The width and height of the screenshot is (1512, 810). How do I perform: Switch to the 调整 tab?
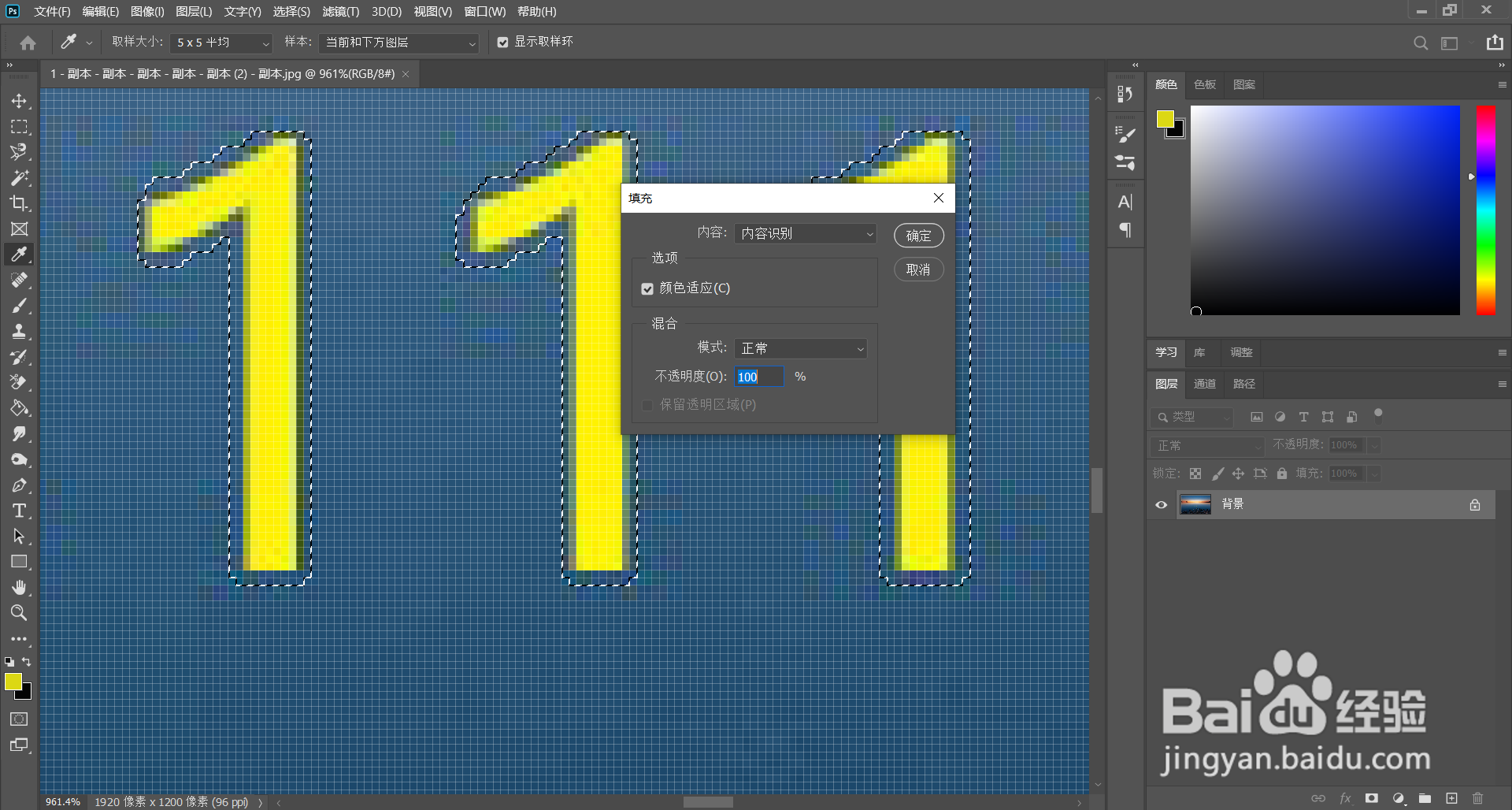coord(1241,352)
